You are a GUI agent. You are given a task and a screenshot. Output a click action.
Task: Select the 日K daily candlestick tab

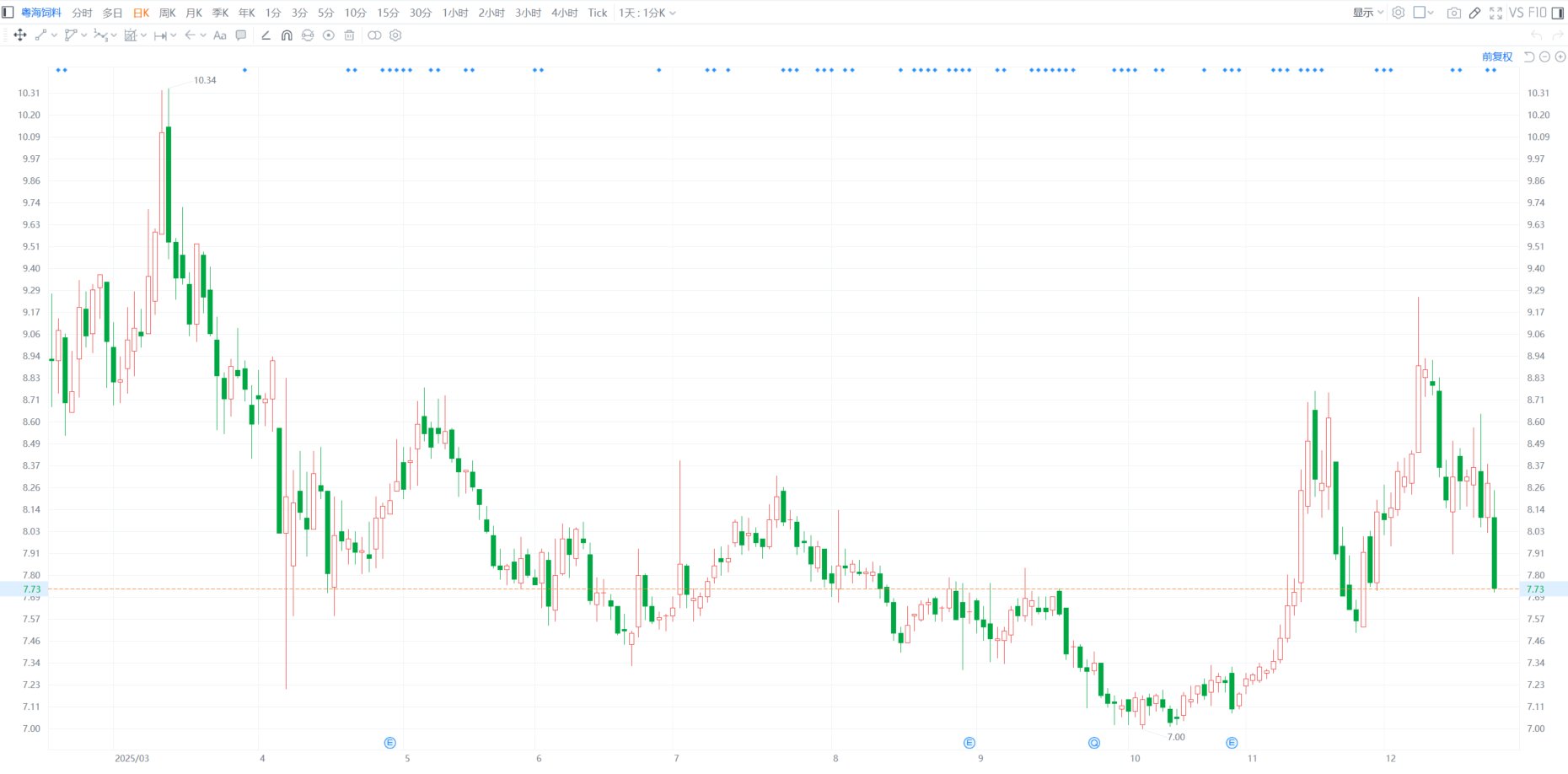(141, 13)
